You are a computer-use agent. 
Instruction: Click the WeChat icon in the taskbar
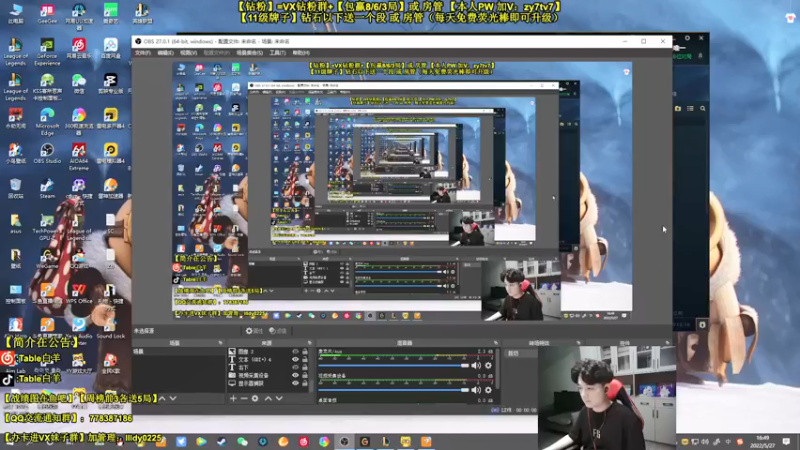click(242, 441)
